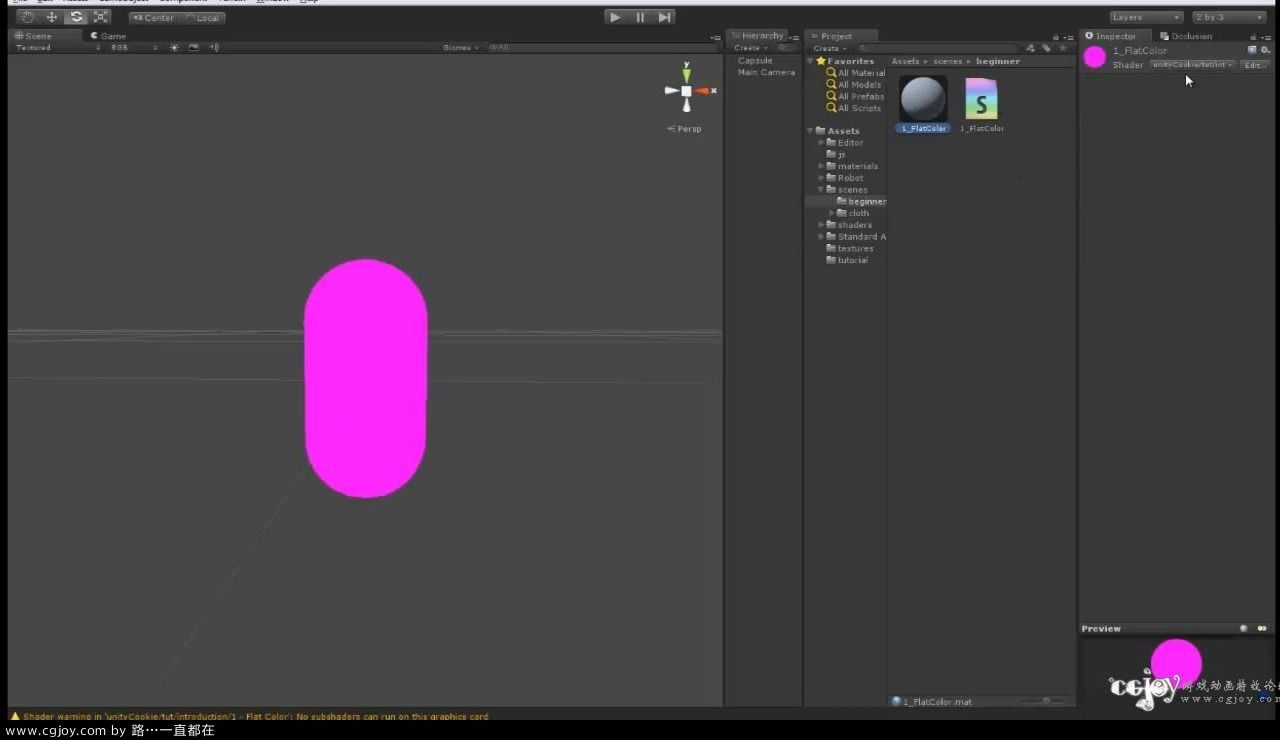Click the Project search field
Image resolution: width=1280 pixels, height=740 pixels.
pos(938,48)
